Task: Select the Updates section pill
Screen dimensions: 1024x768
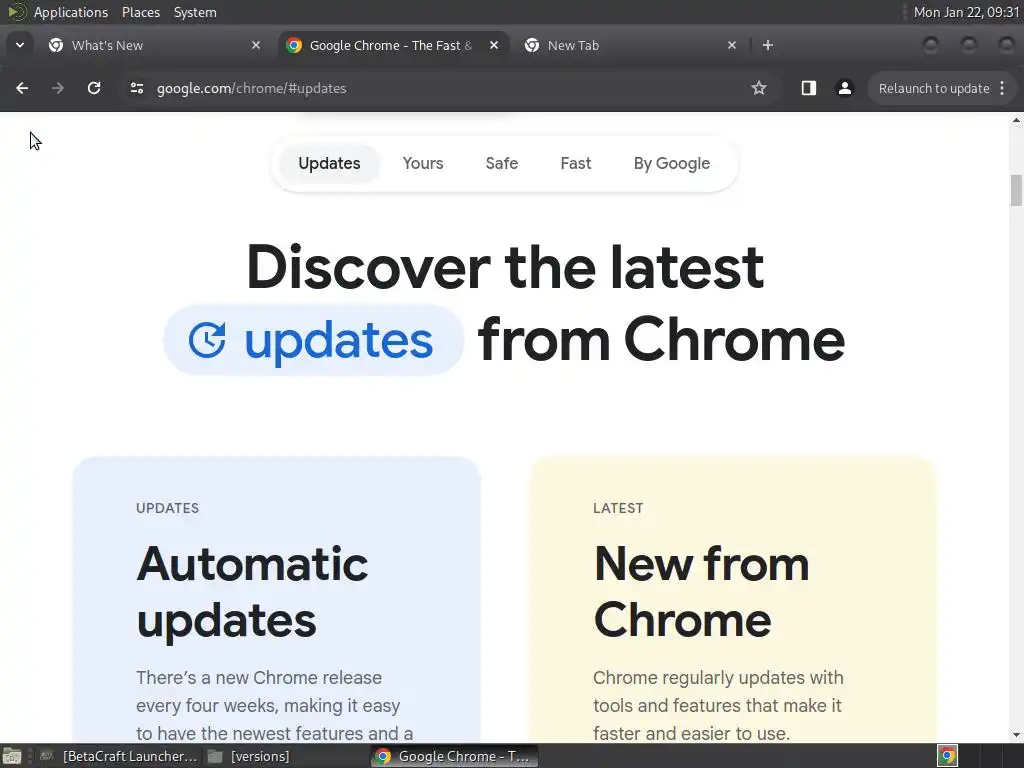Action: pyautogui.click(x=329, y=163)
